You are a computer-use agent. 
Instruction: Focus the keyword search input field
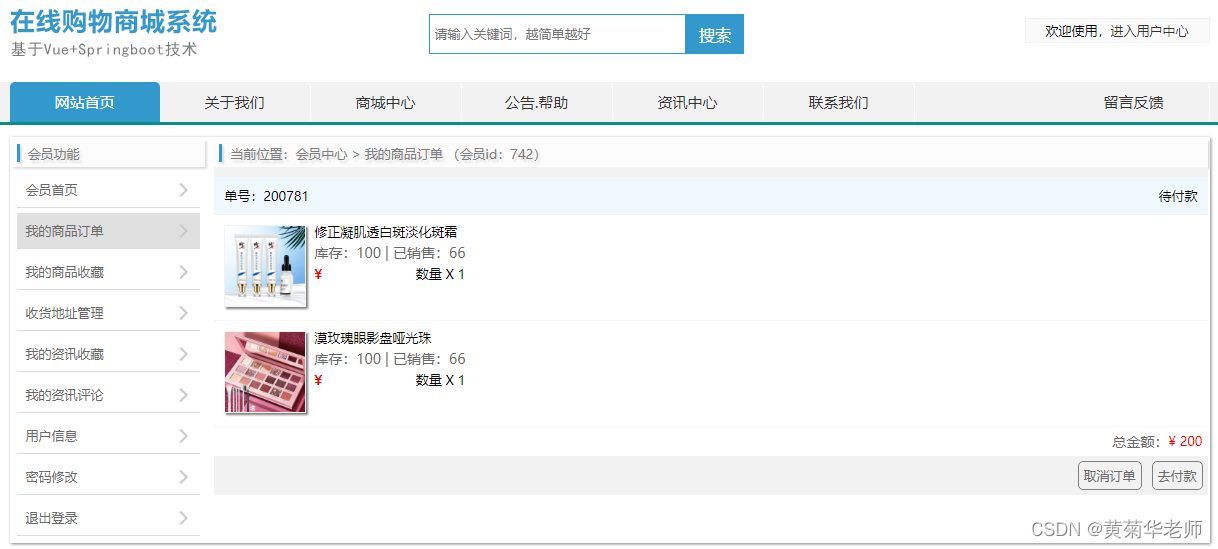click(x=557, y=34)
